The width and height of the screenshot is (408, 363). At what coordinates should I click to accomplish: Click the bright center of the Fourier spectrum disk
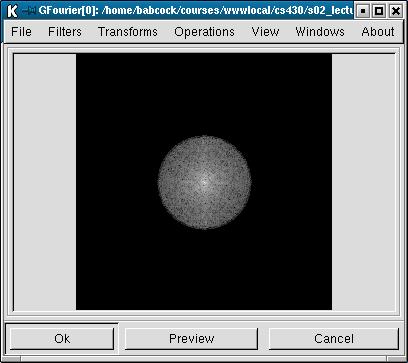(x=204, y=182)
